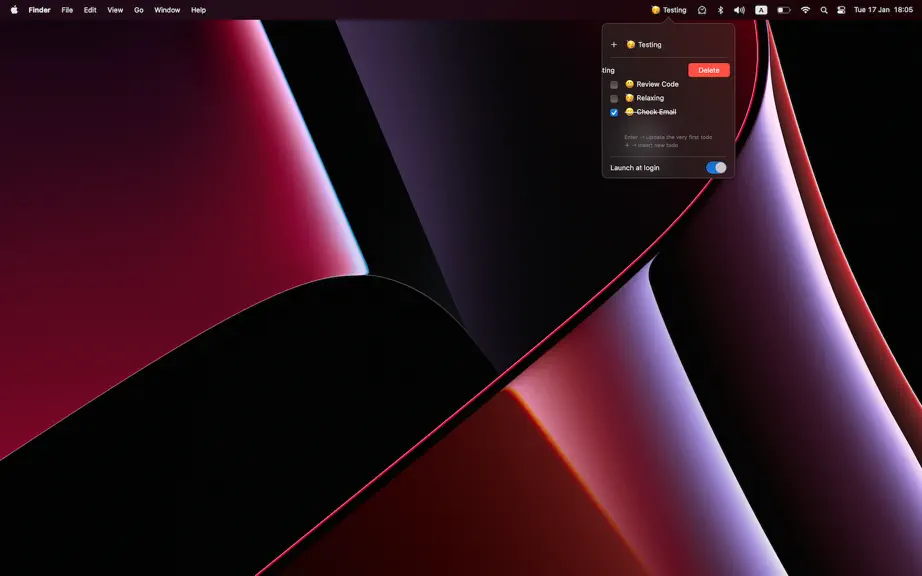Check the Review Code todo checkbox

point(614,85)
